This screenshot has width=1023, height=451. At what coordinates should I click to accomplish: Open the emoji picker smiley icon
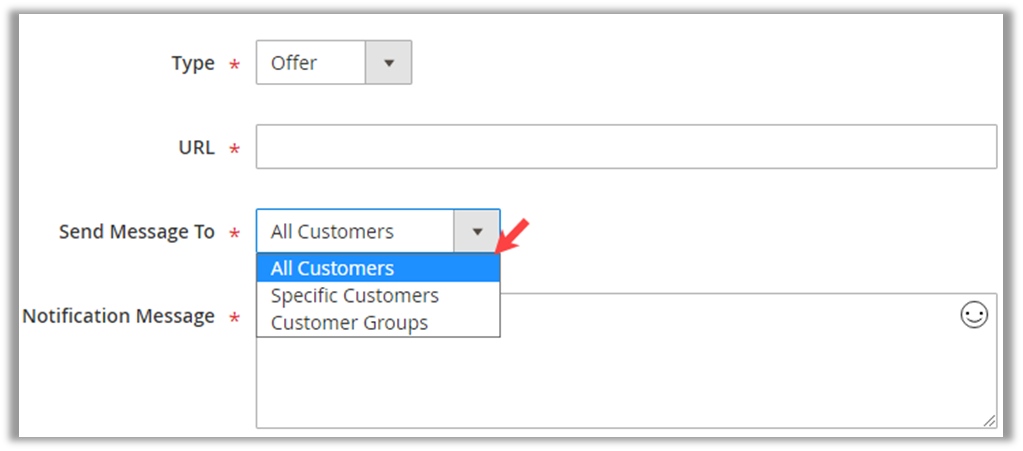973,316
